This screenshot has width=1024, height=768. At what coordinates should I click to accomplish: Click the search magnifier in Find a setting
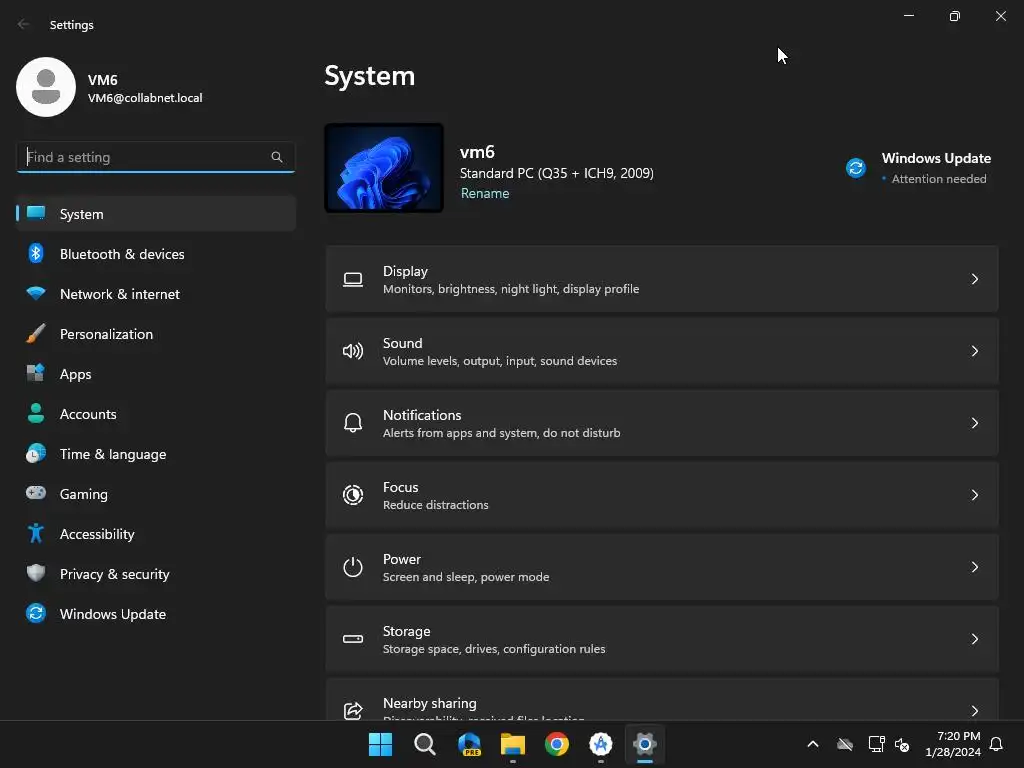click(x=277, y=157)
